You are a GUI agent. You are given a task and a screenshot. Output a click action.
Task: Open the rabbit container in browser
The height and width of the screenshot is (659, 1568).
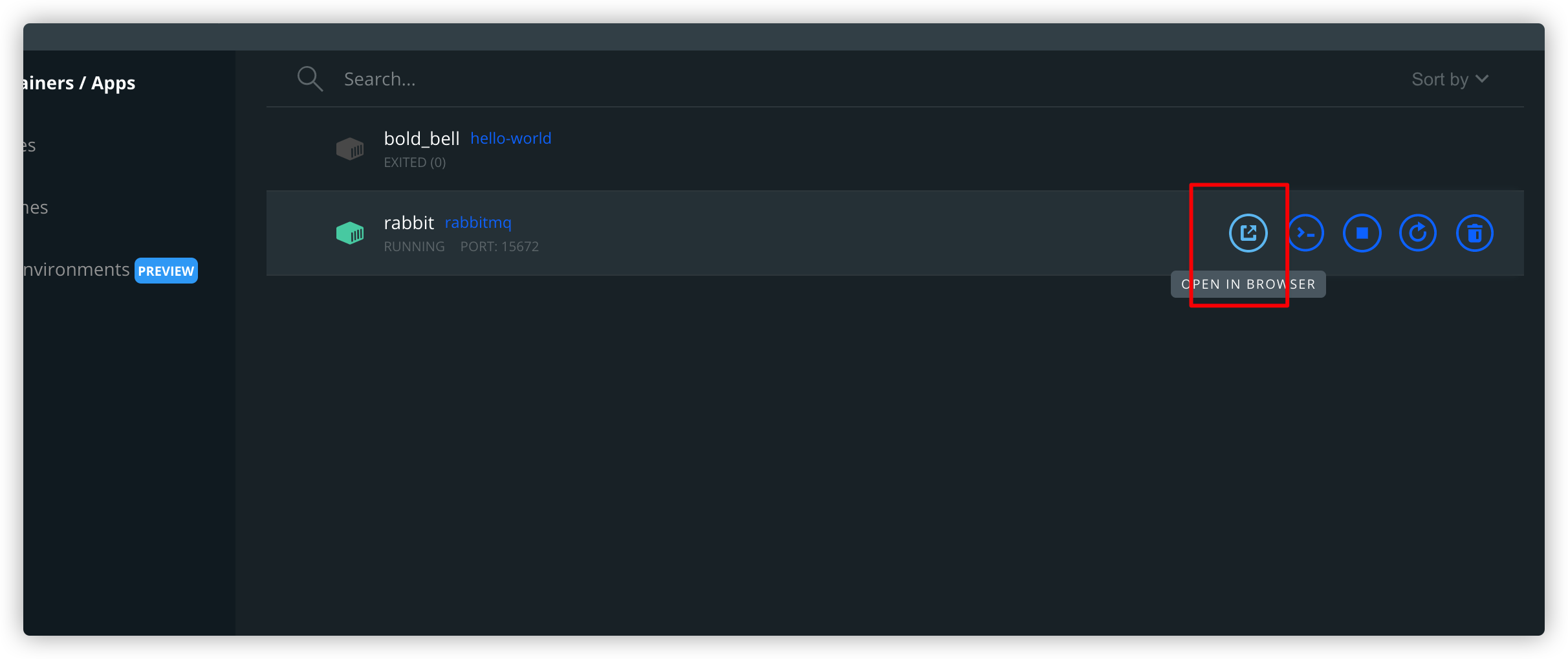click(1248, 233)
